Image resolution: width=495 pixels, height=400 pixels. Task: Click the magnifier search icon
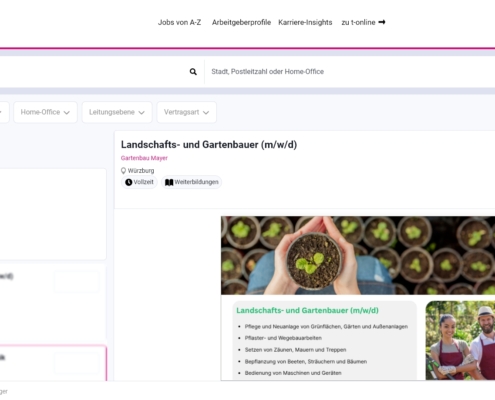tap(193, 72)
